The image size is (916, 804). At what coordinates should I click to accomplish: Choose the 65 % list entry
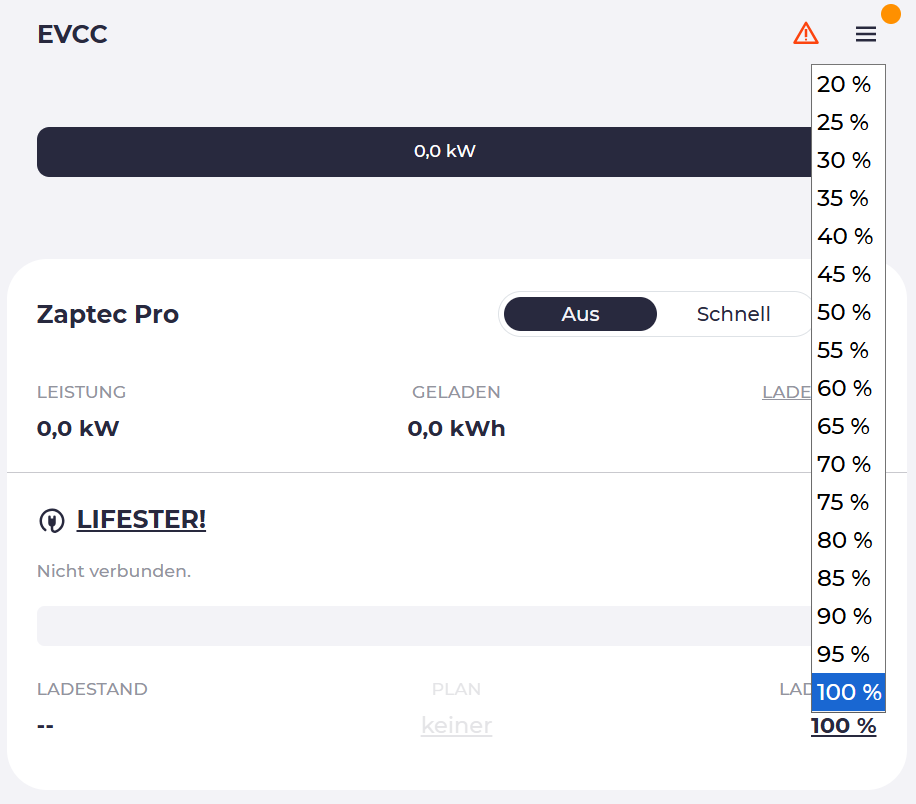[x=845, y=427]
